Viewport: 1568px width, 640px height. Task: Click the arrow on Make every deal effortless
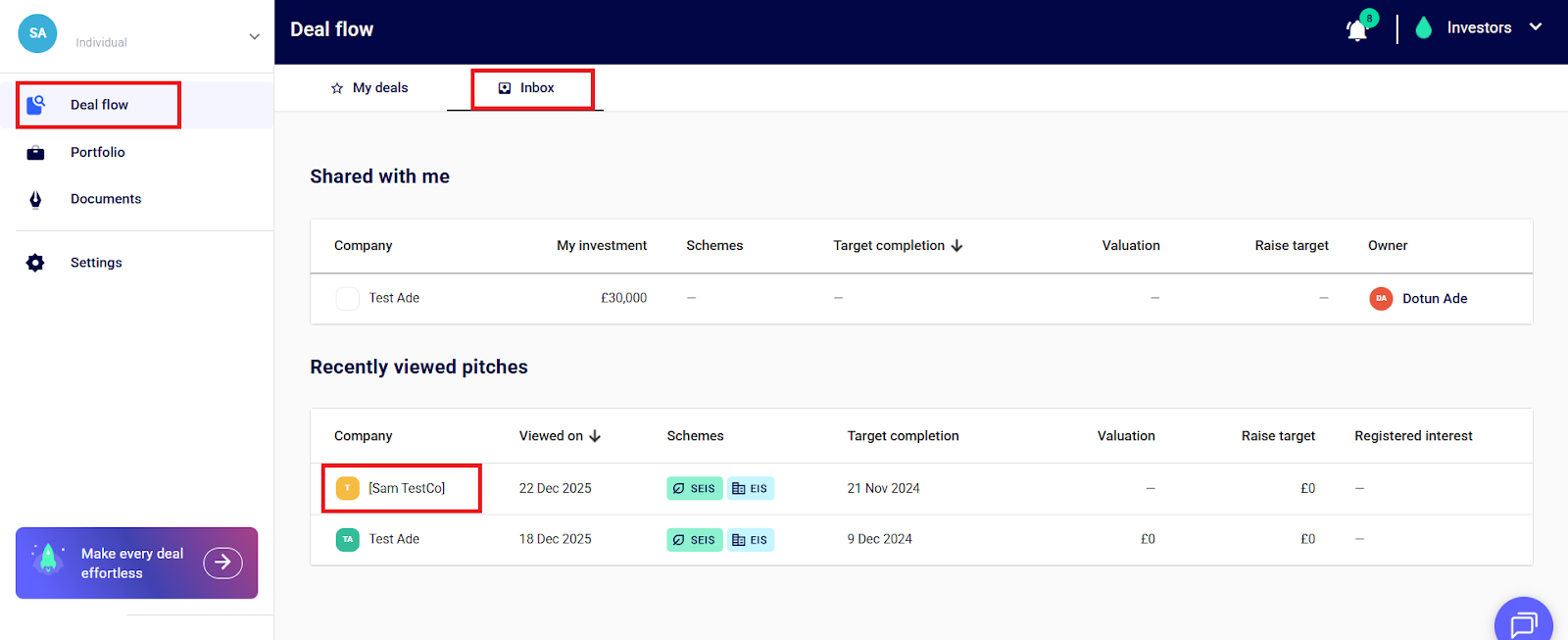pyautogui.click(x=222, y=563)
